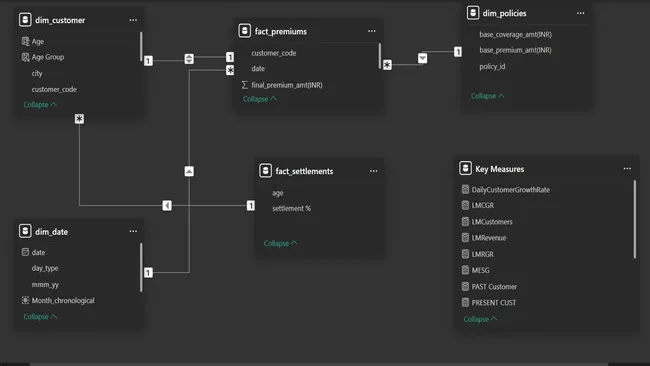Select the bidirectional filter arrow between dim_customer and fact_premiums

click(x=189, y=58)
